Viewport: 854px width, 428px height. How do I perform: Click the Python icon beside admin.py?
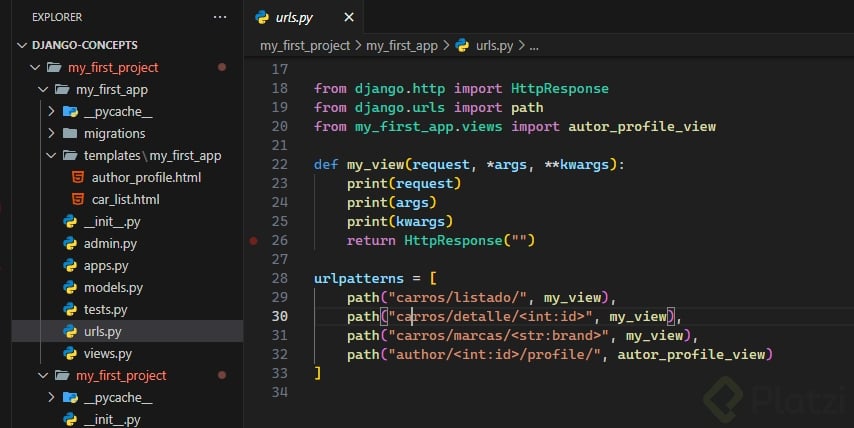click(x=70, y=243)
